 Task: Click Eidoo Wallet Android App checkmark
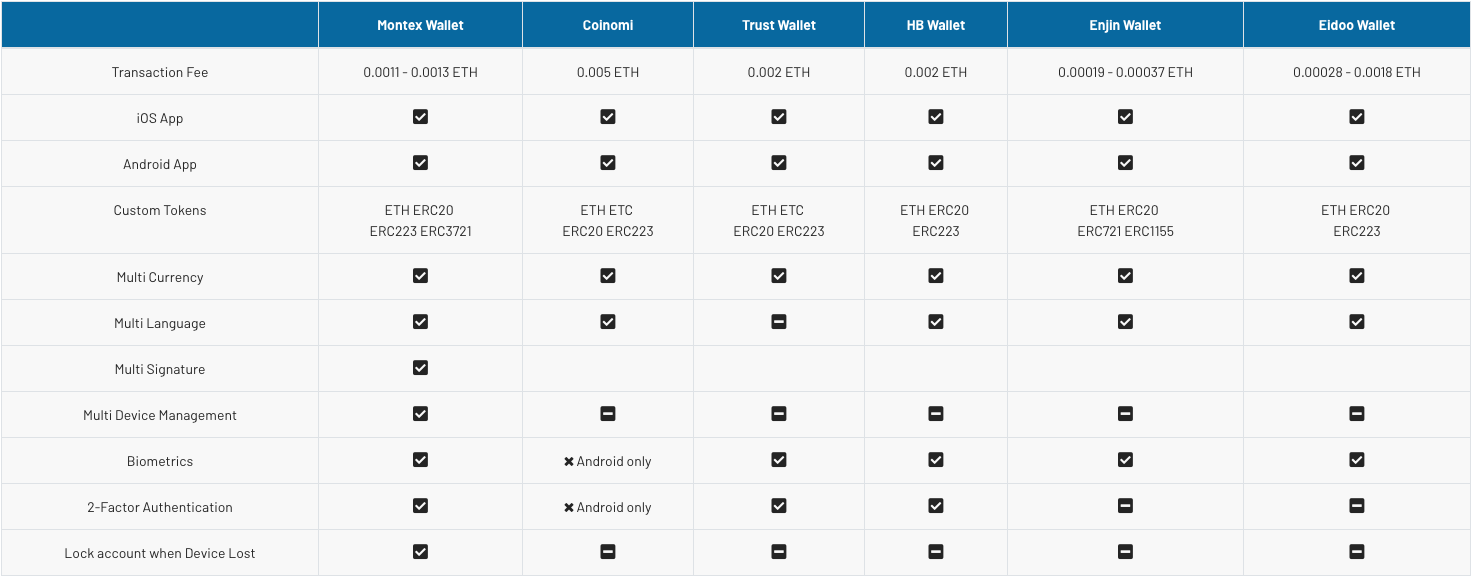coord(1357,163)
